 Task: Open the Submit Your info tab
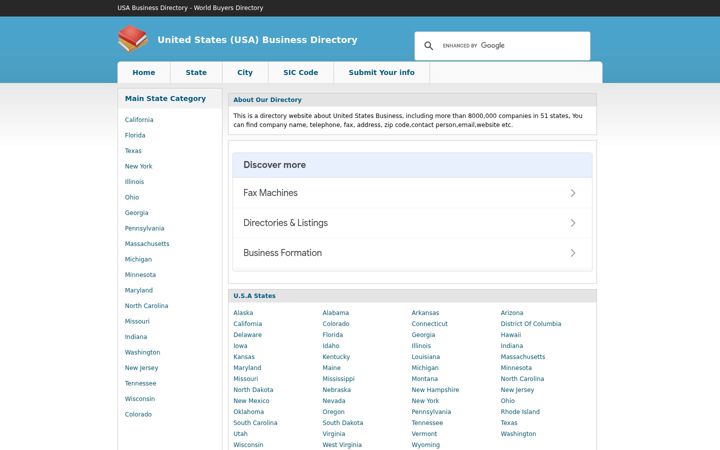pyautogui.click(x=382, y=73)
